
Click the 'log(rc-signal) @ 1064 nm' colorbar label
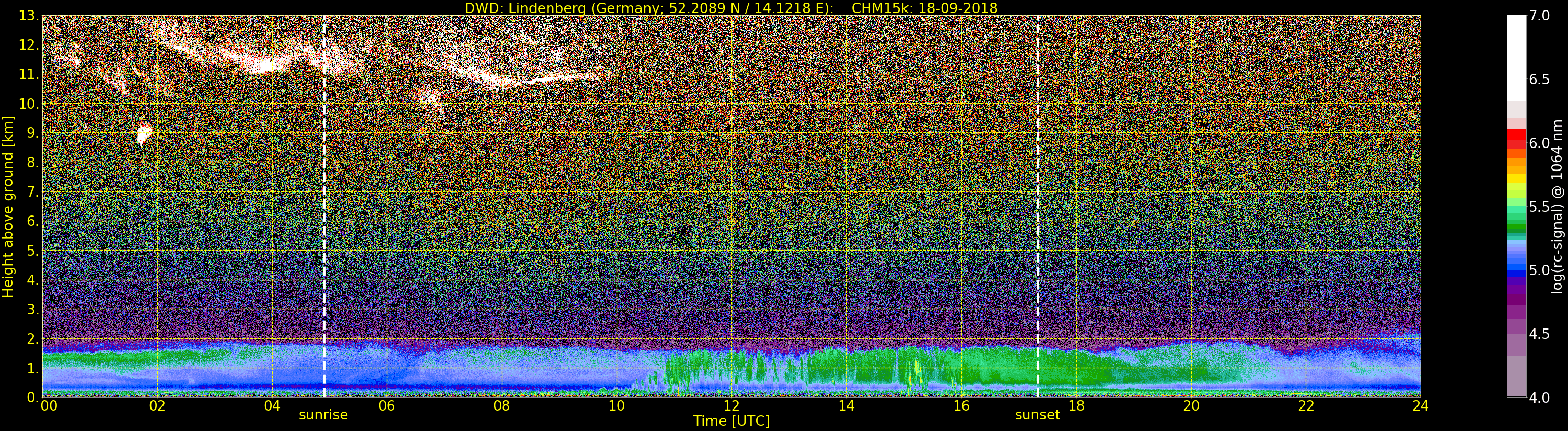1557,207
